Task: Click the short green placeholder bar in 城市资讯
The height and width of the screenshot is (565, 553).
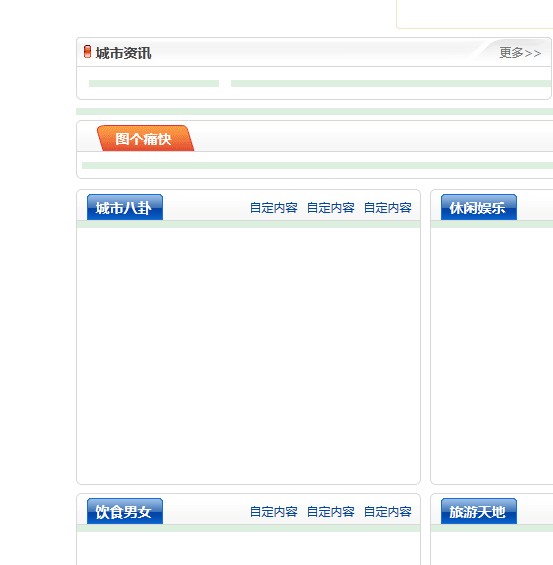Action: (x=154, y=84)
